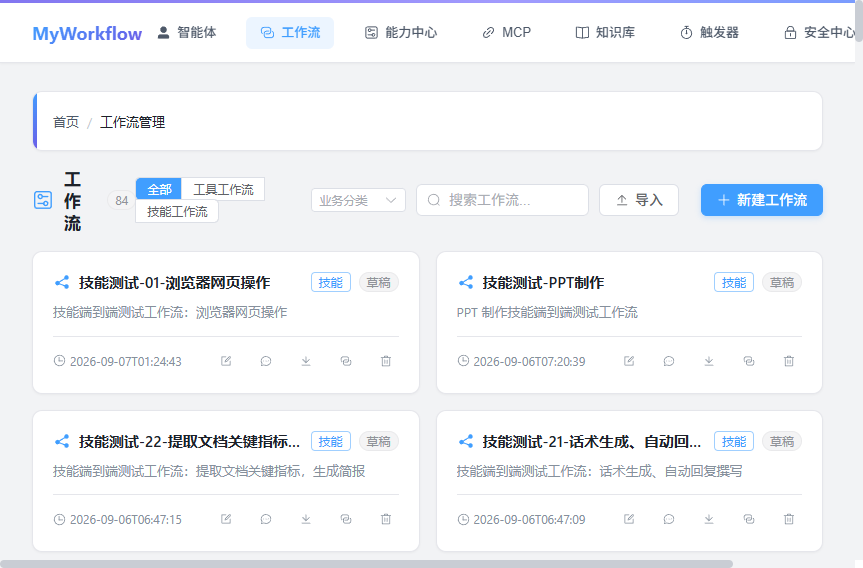Click the horizontal scrollbar
863x568 pixels.
pyautogui.click(x=366, y=564)
